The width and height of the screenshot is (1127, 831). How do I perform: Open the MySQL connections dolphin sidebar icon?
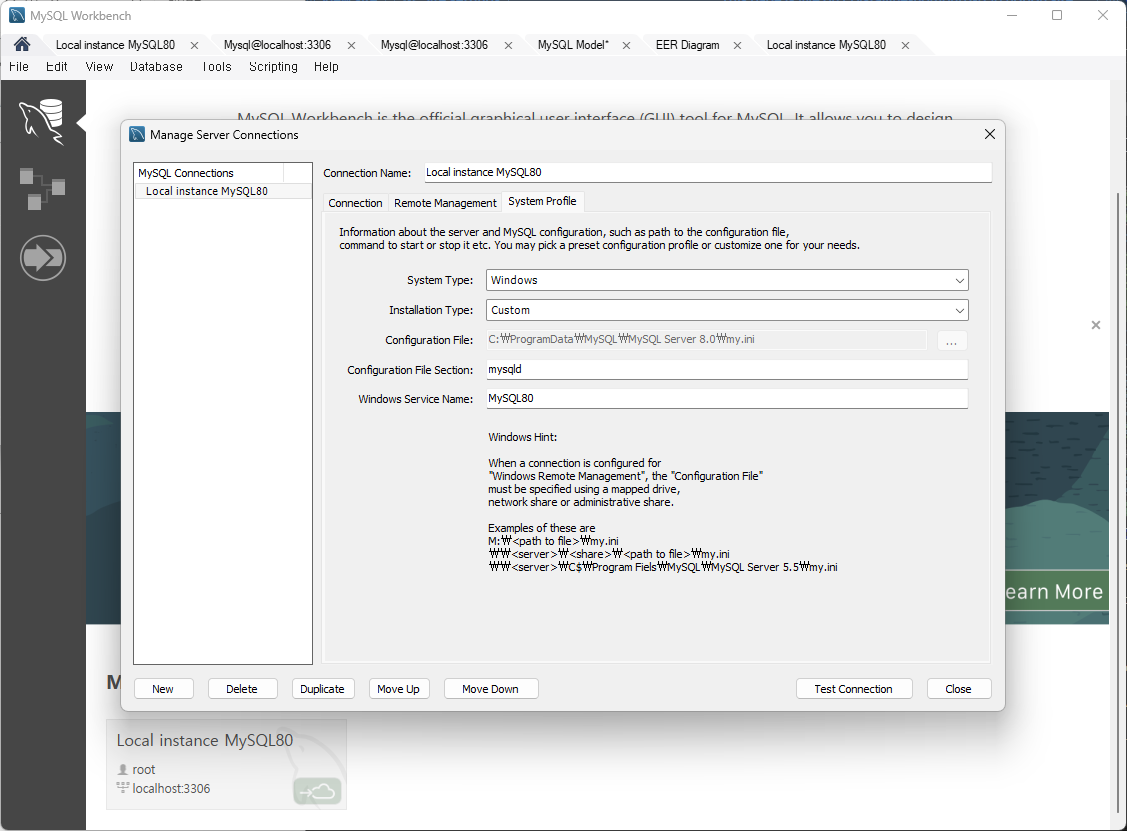(42, 121)
